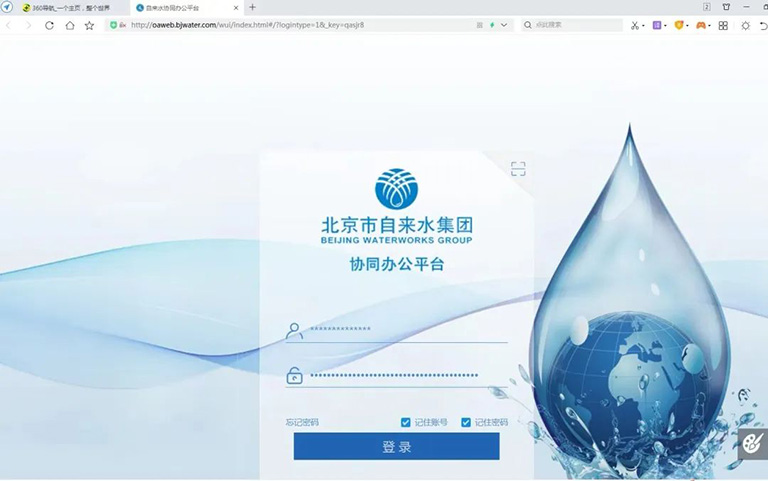Screen dimensions: 768x481
Task: Open the orange game controller icon
Action: (x=701, y=25)
